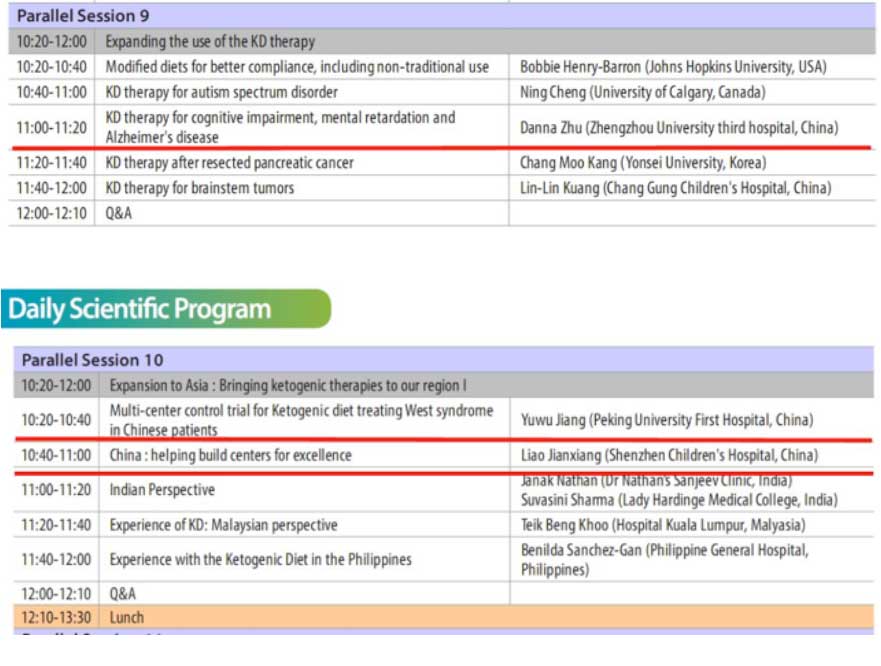This screenshot has width=881, height=666.
Task: Select the 'Parallel Session 10' heading
Action: click(x=93, y=360)
